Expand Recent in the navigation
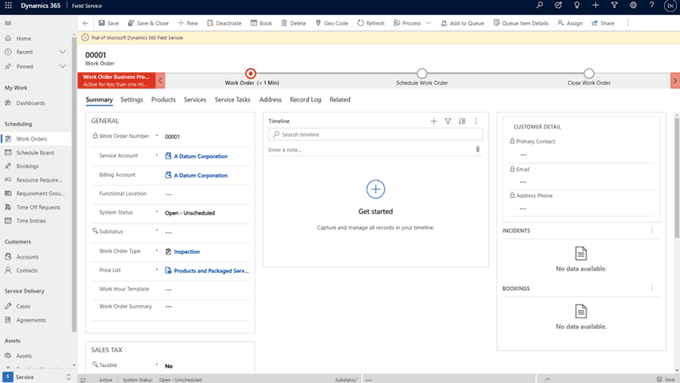 pos(62,52)
